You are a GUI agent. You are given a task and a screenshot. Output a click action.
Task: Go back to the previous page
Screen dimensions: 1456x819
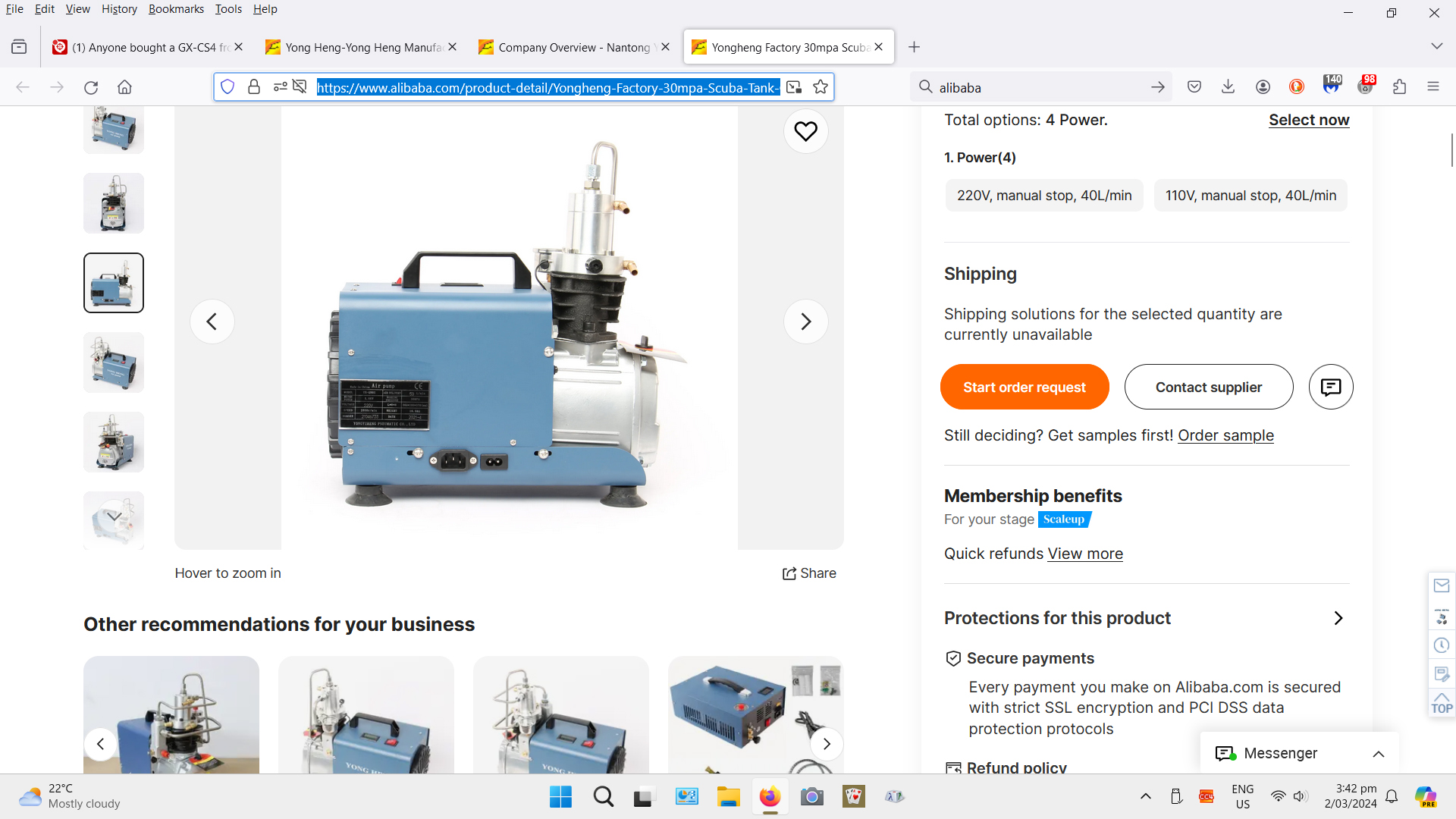coord(23,87)
